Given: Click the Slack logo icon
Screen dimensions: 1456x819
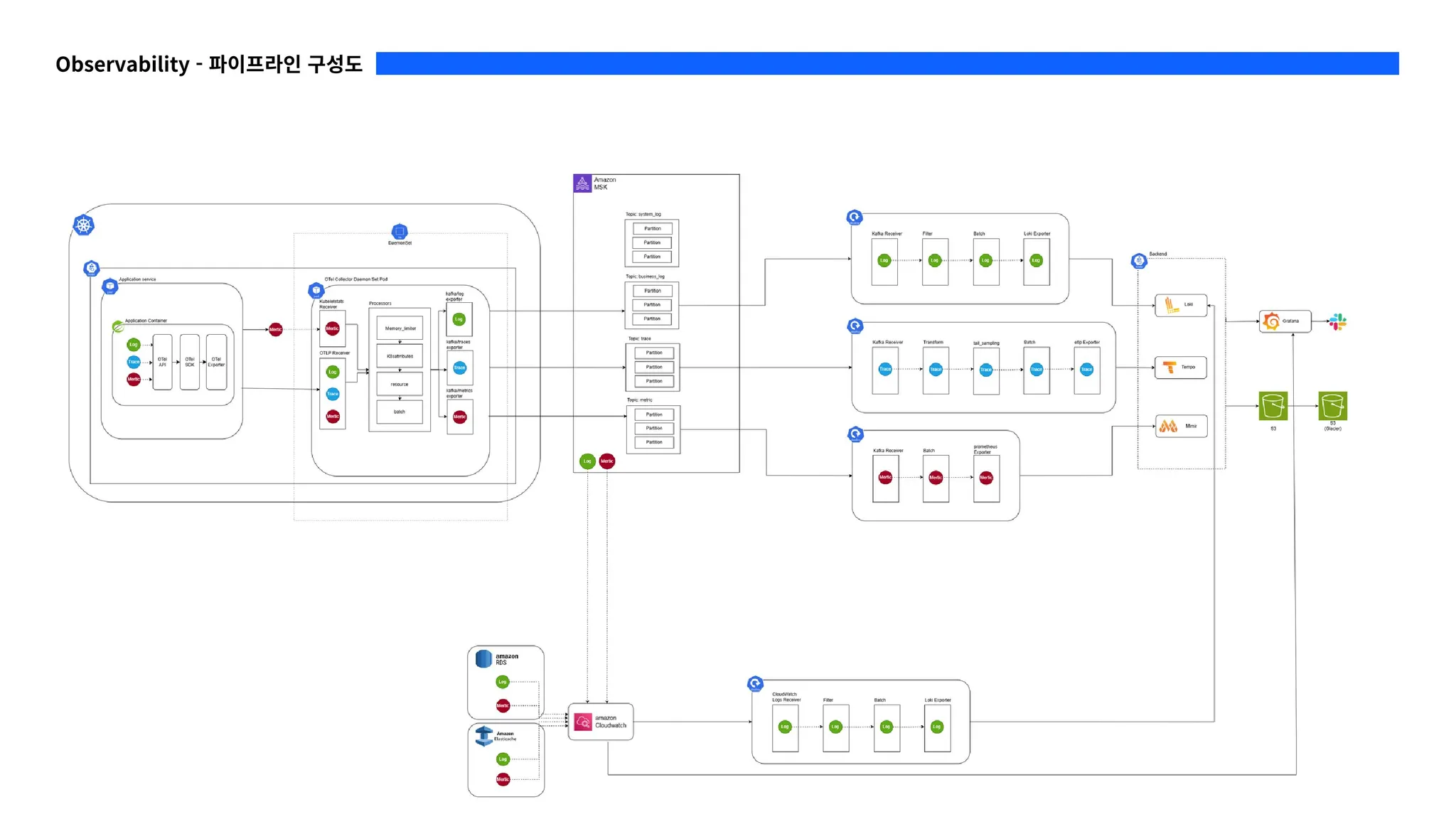Looking at the screenshot, I should click(x=1338, y=322).
